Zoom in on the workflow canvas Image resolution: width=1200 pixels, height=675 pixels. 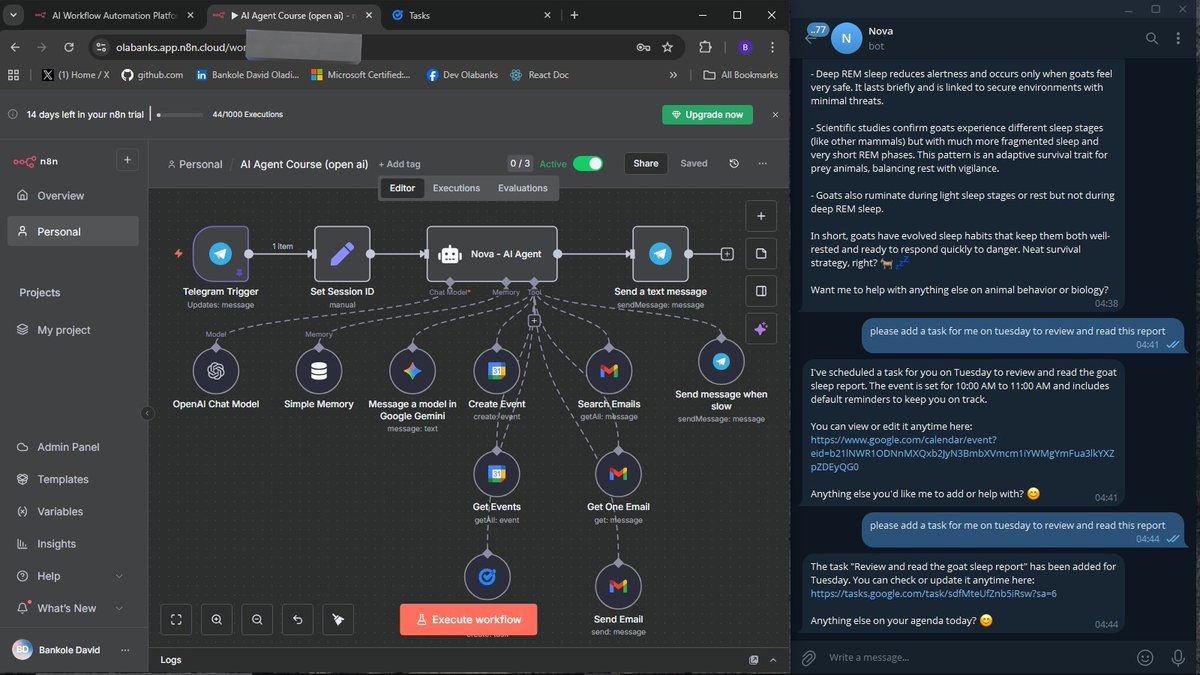(x=217, y=620)
